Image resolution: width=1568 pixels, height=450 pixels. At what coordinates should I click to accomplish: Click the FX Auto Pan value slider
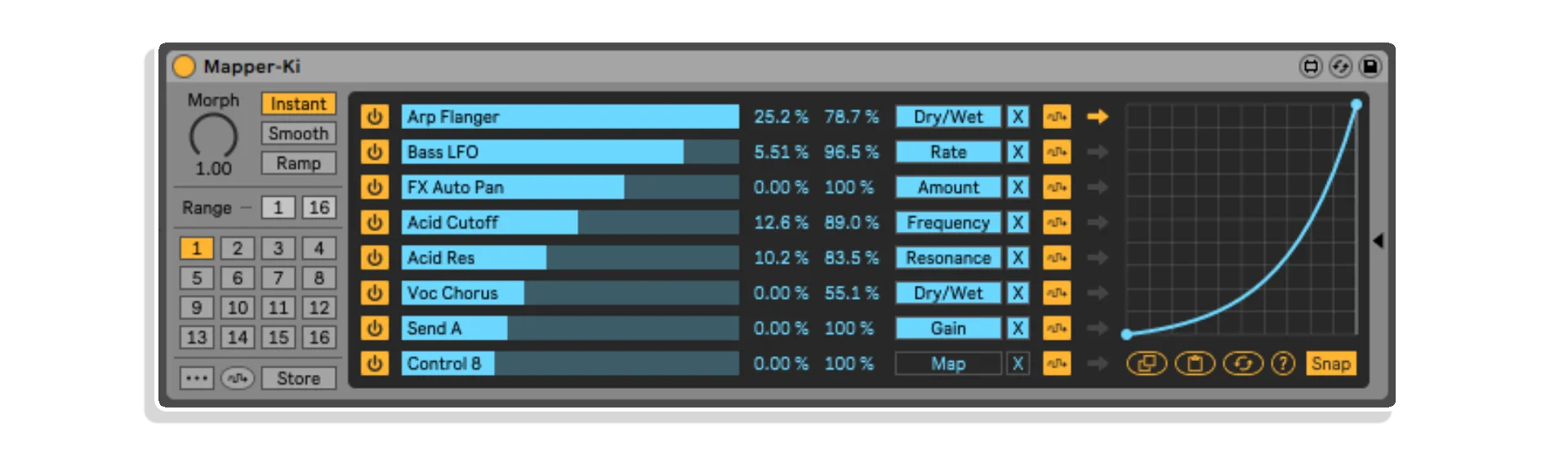point(569,187)
